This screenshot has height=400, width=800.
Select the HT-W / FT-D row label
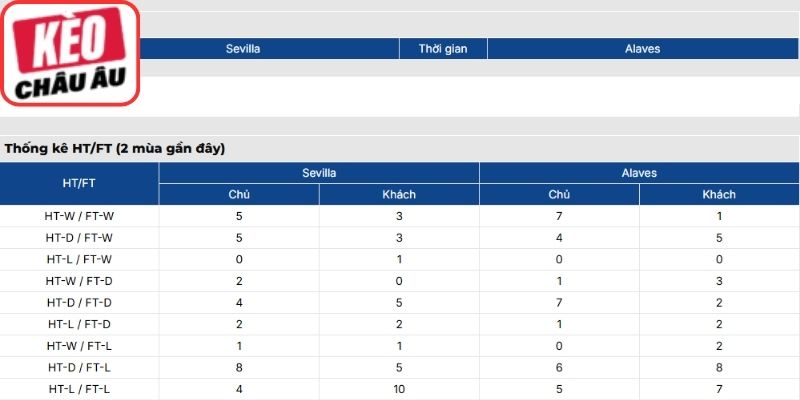79,281
